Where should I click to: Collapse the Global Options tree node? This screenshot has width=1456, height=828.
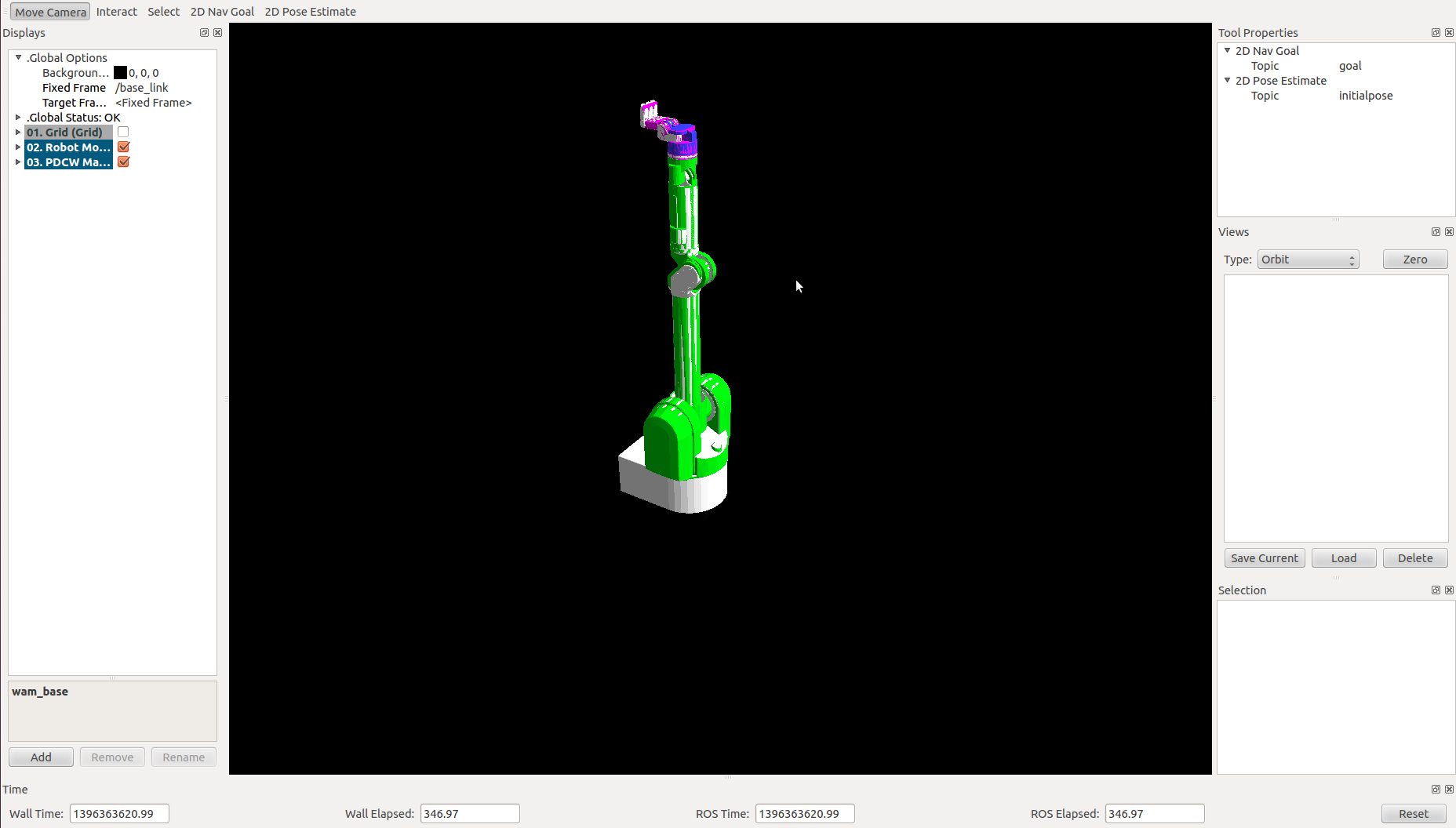coord(18,58)
